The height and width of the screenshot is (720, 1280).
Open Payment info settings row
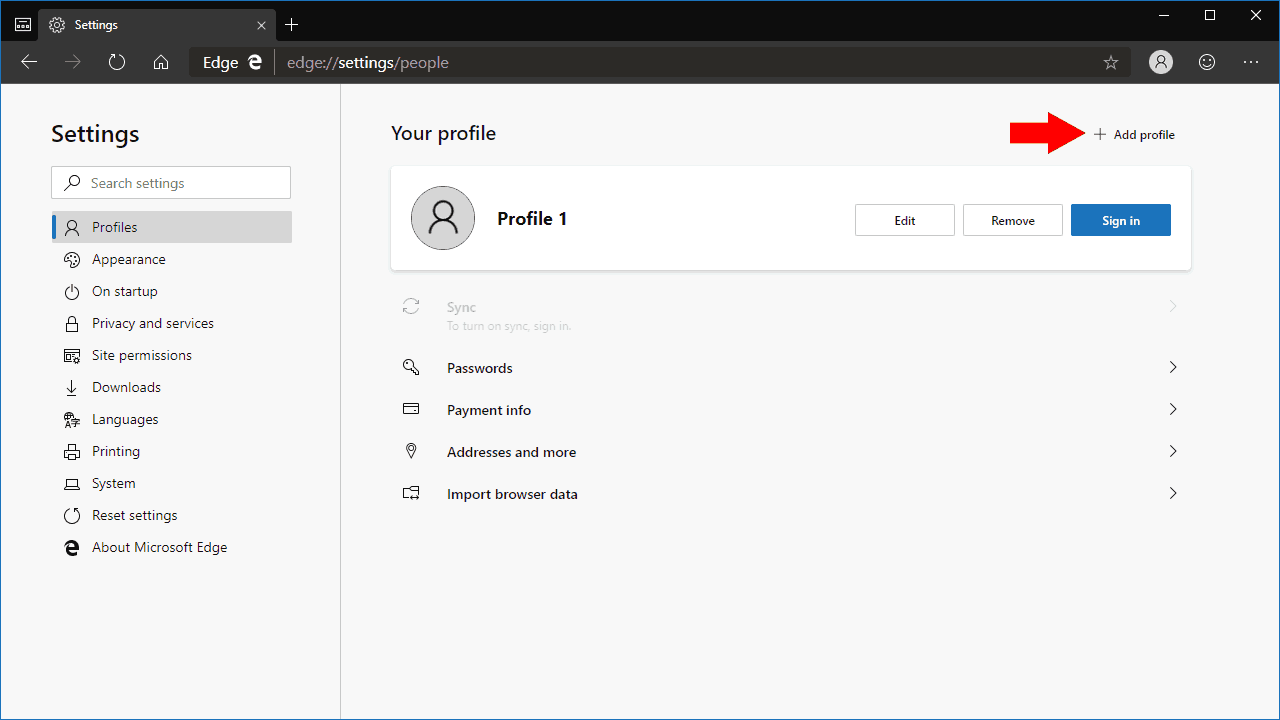click(x=791, y=409)
